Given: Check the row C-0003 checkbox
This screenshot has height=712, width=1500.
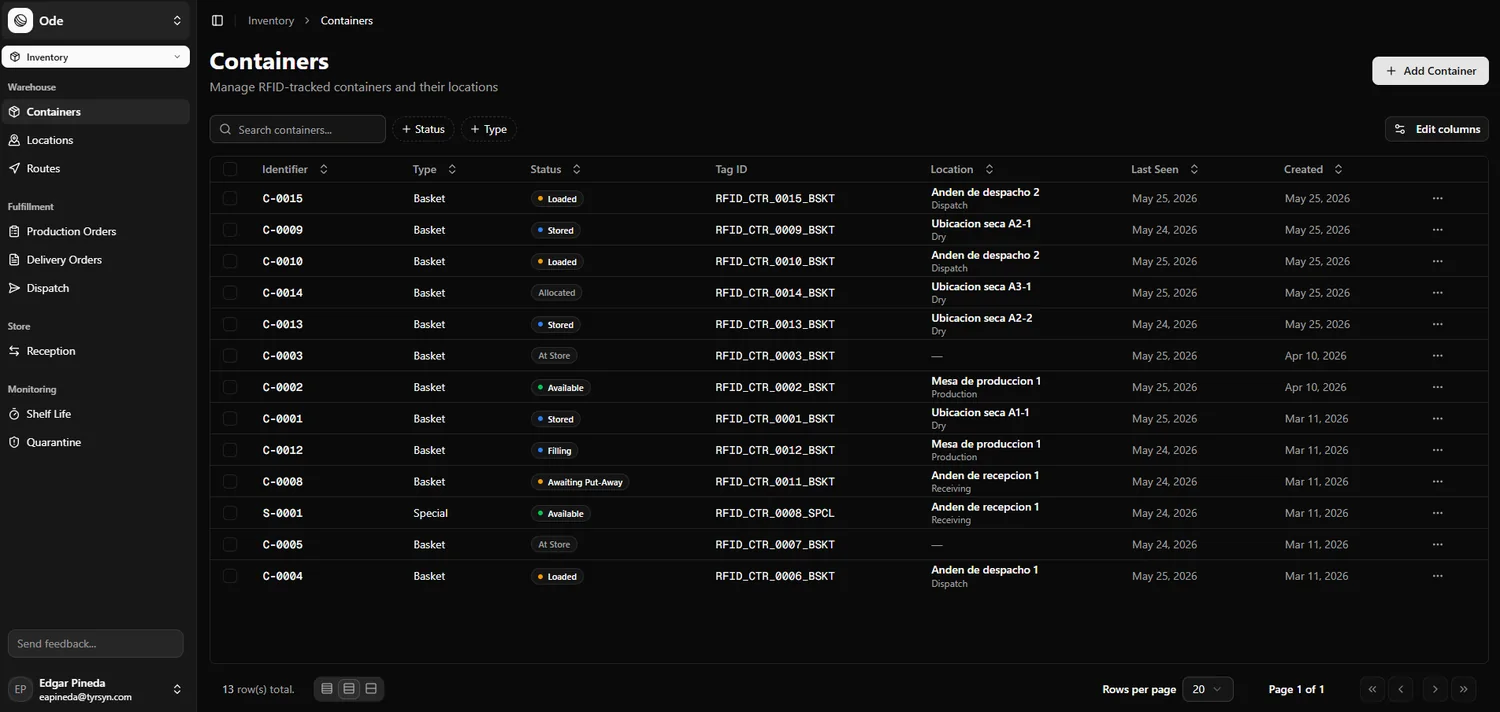Looking at the screenshot, I should pos(230,356).
